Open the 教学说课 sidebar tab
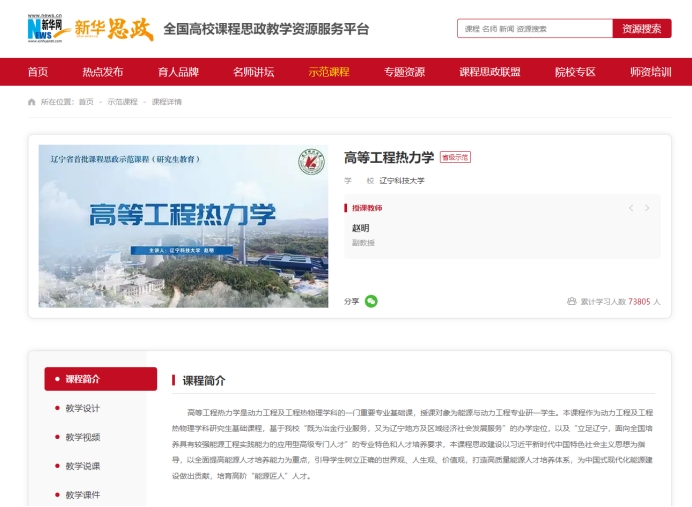 click(x=83, y=466)
